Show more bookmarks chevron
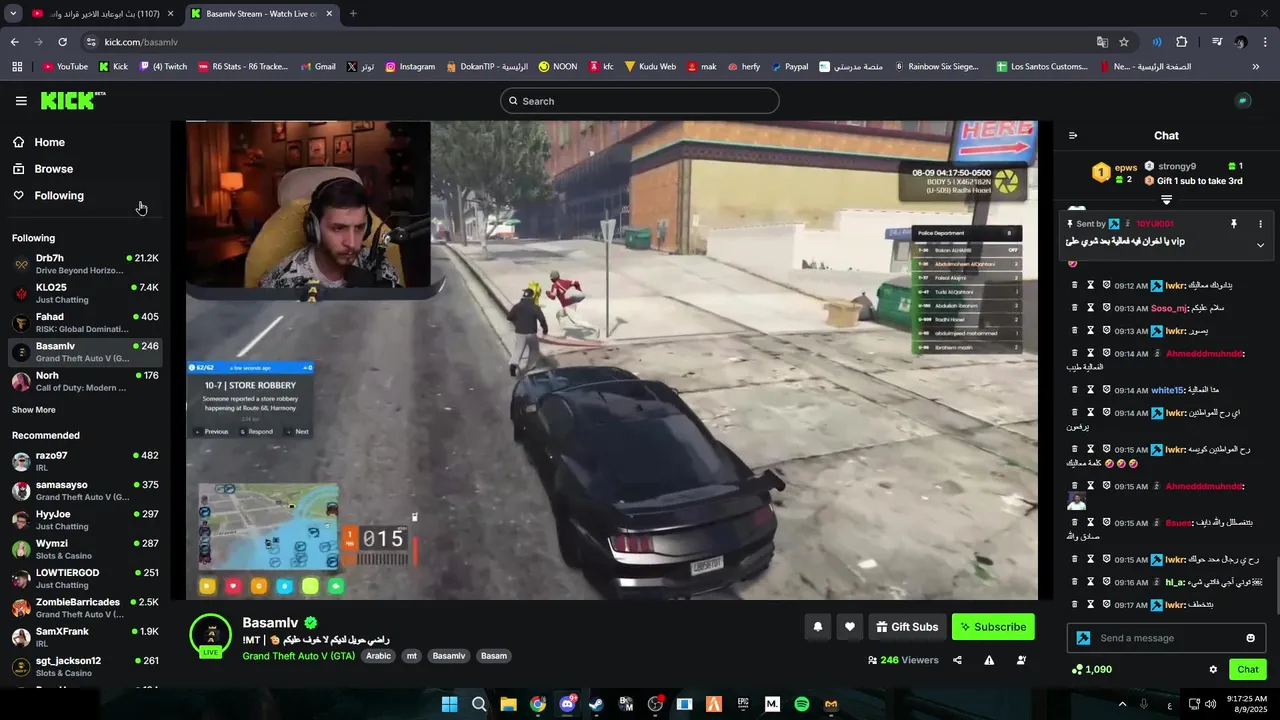The height and width of the screenshot is (720, 1280). click(1255, 67)
